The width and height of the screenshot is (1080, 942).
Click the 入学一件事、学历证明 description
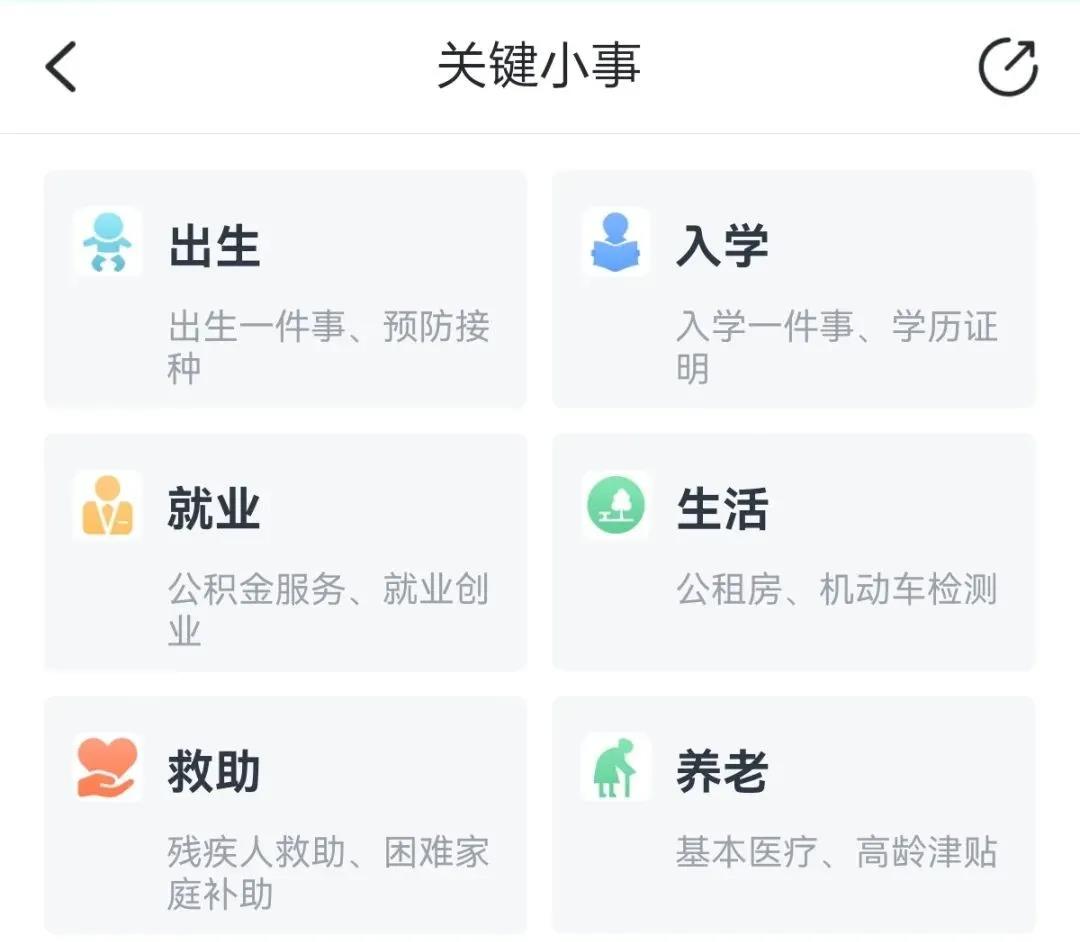[837, 347]
